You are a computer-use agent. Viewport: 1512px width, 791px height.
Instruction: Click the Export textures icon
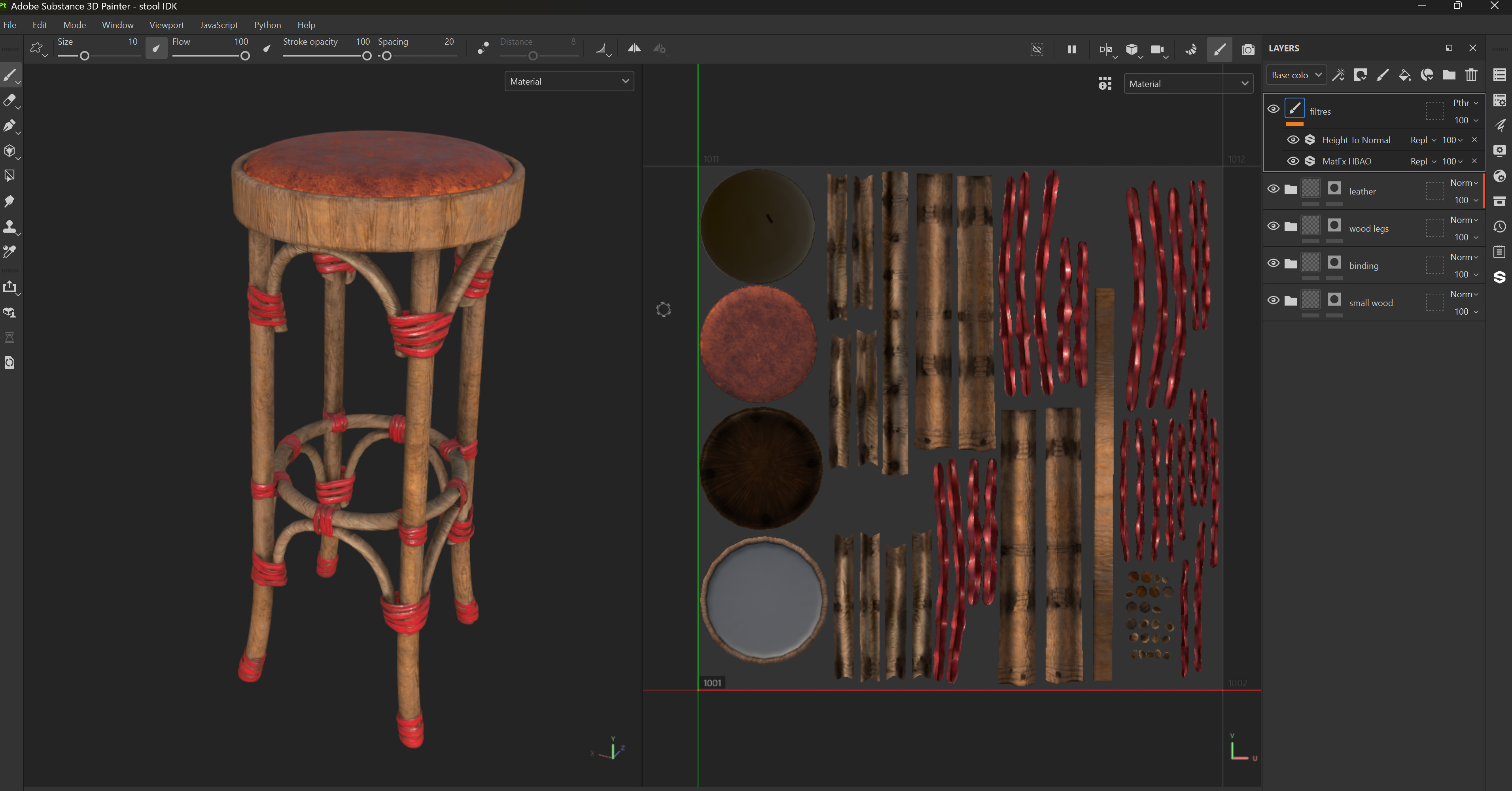coord(10,287)
